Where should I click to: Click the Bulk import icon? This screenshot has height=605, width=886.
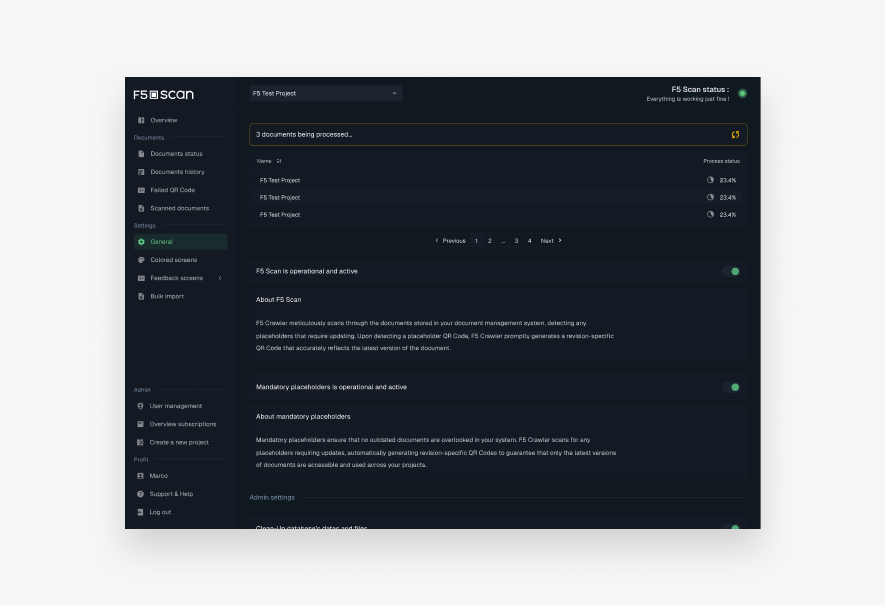click(x=141, y=296)
